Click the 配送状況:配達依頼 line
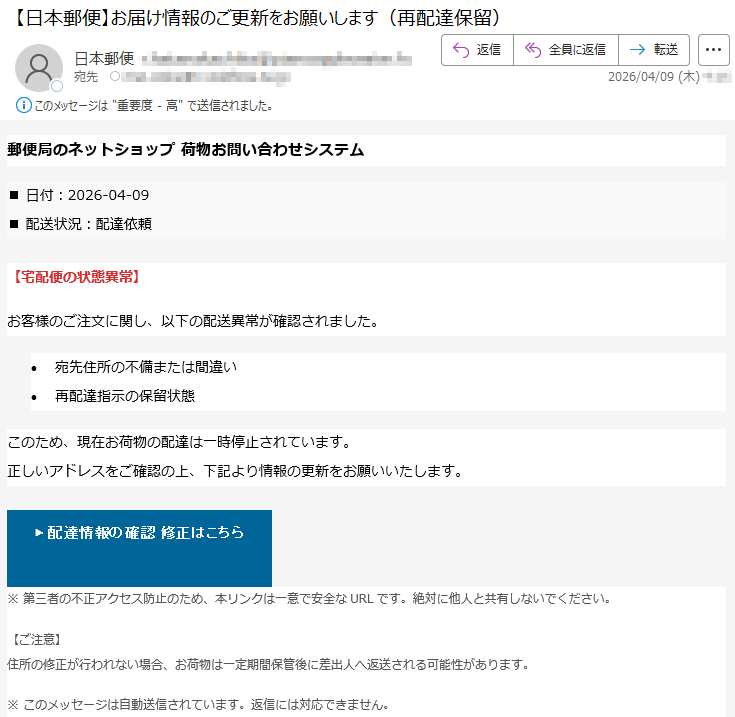This screenshot has width=735, height=717. point(89,224)
